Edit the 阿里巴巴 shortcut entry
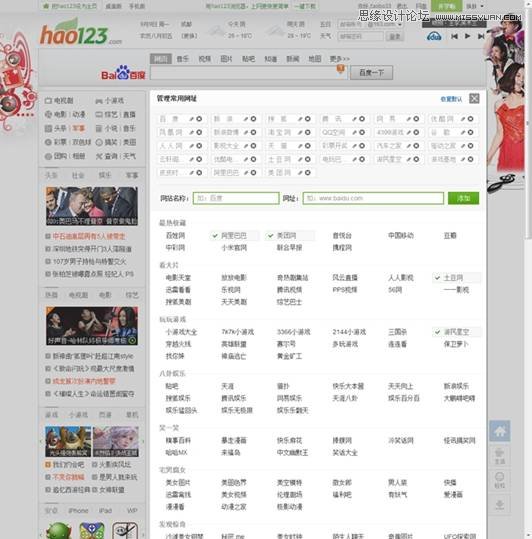The height and width of the screenshot is (539, 532). tap(246, 173)
